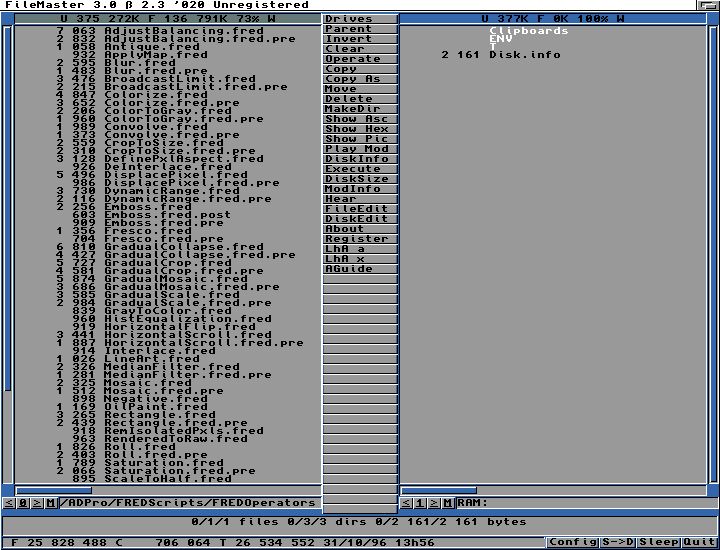Image resolution: width=720 pixels, height=550 pixels.
Task: Open FileEdit
Action: [360, 209]
